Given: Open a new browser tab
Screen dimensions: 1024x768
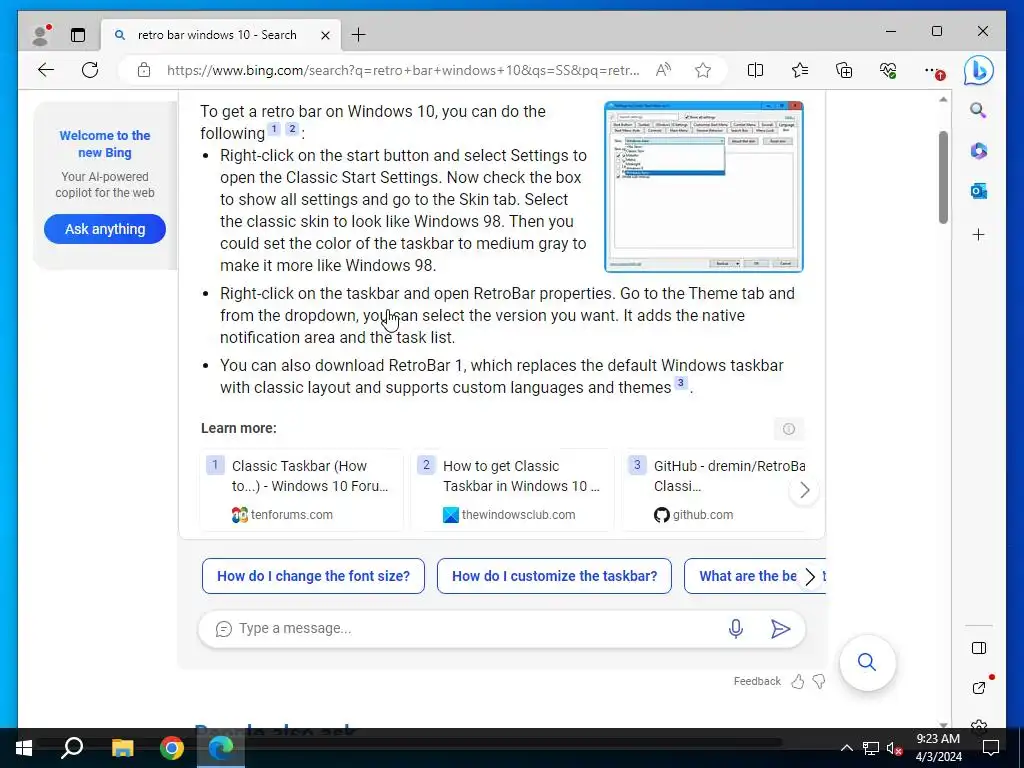Looking at the screenshot, I should tap(359, 35).
